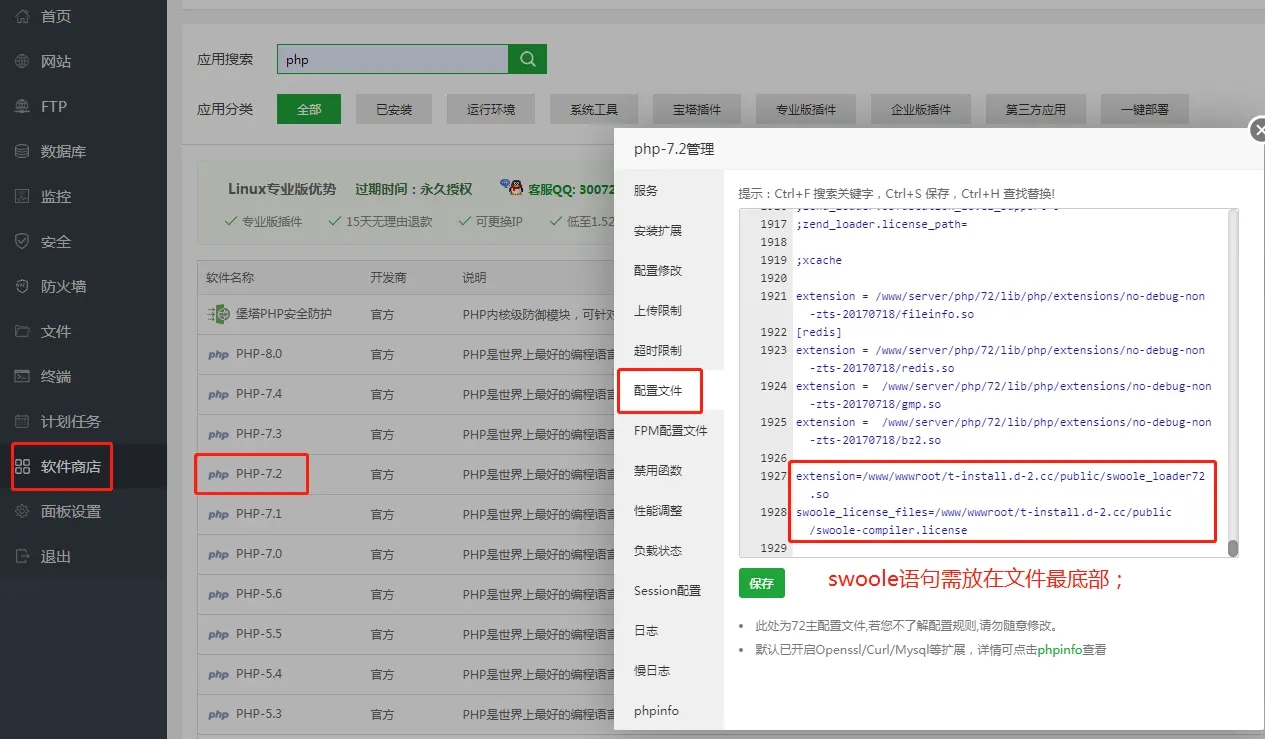
Task: Click the 首页 home icon in sidebar
Action: [22, 16]
